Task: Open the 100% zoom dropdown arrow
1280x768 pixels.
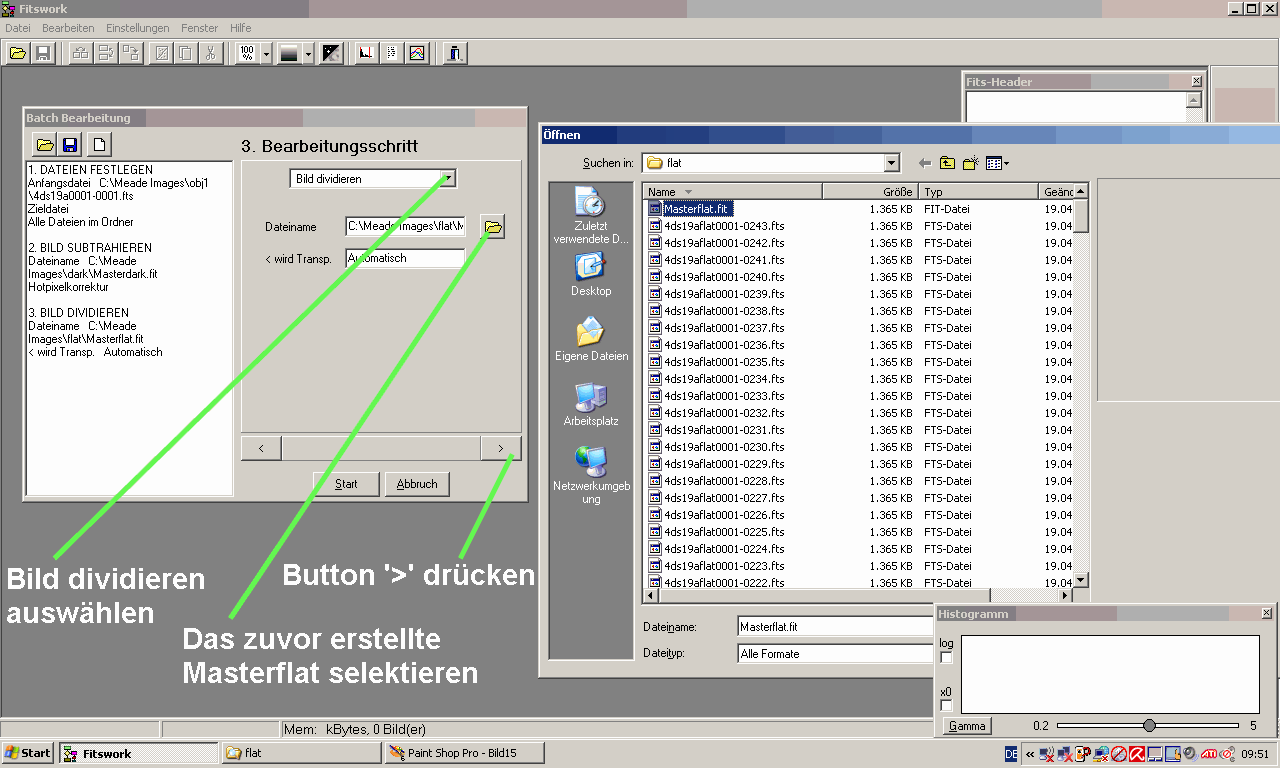Action: click(x=266, y=54)
